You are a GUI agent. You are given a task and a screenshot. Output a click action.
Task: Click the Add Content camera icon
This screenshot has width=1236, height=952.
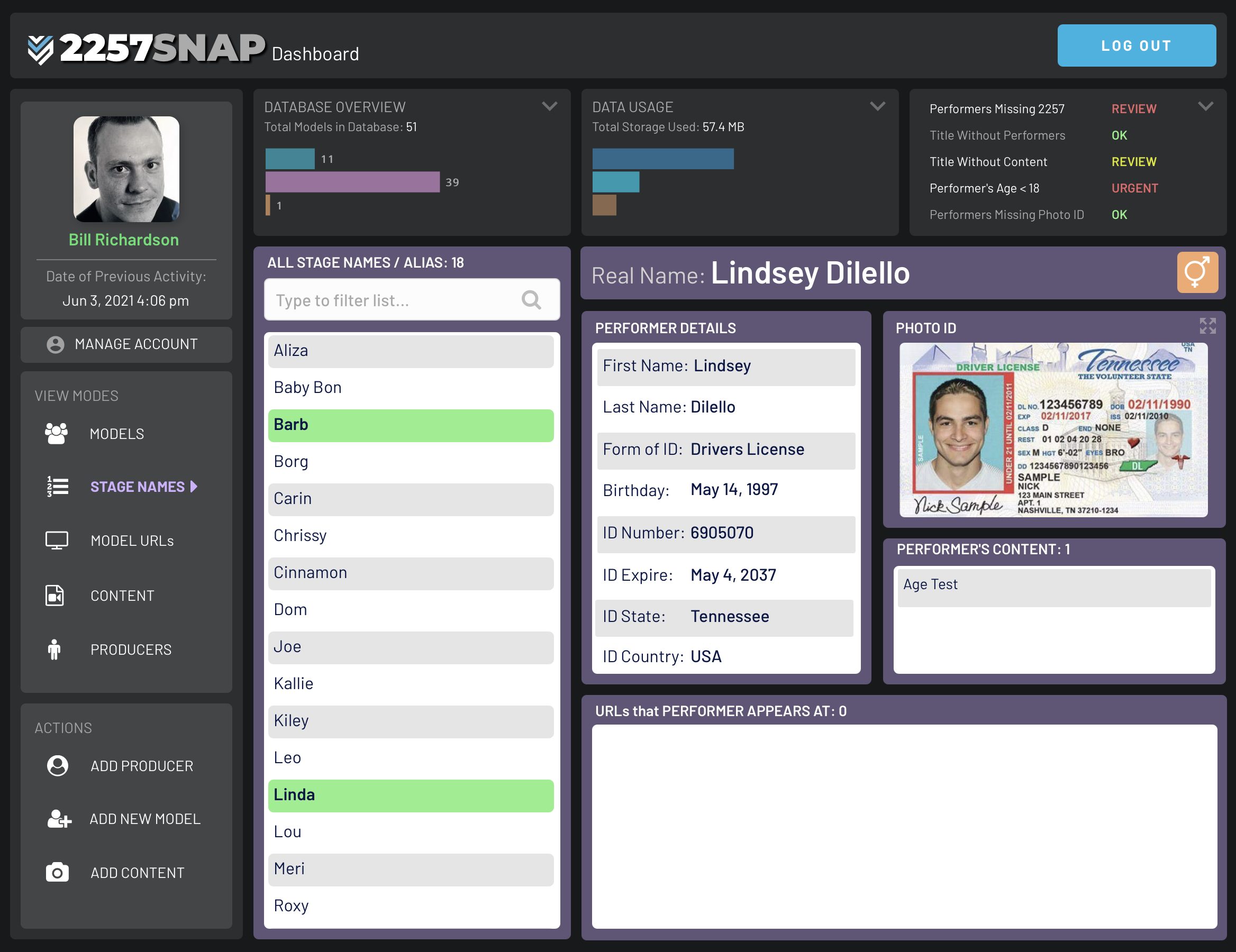tap(57, 872)
